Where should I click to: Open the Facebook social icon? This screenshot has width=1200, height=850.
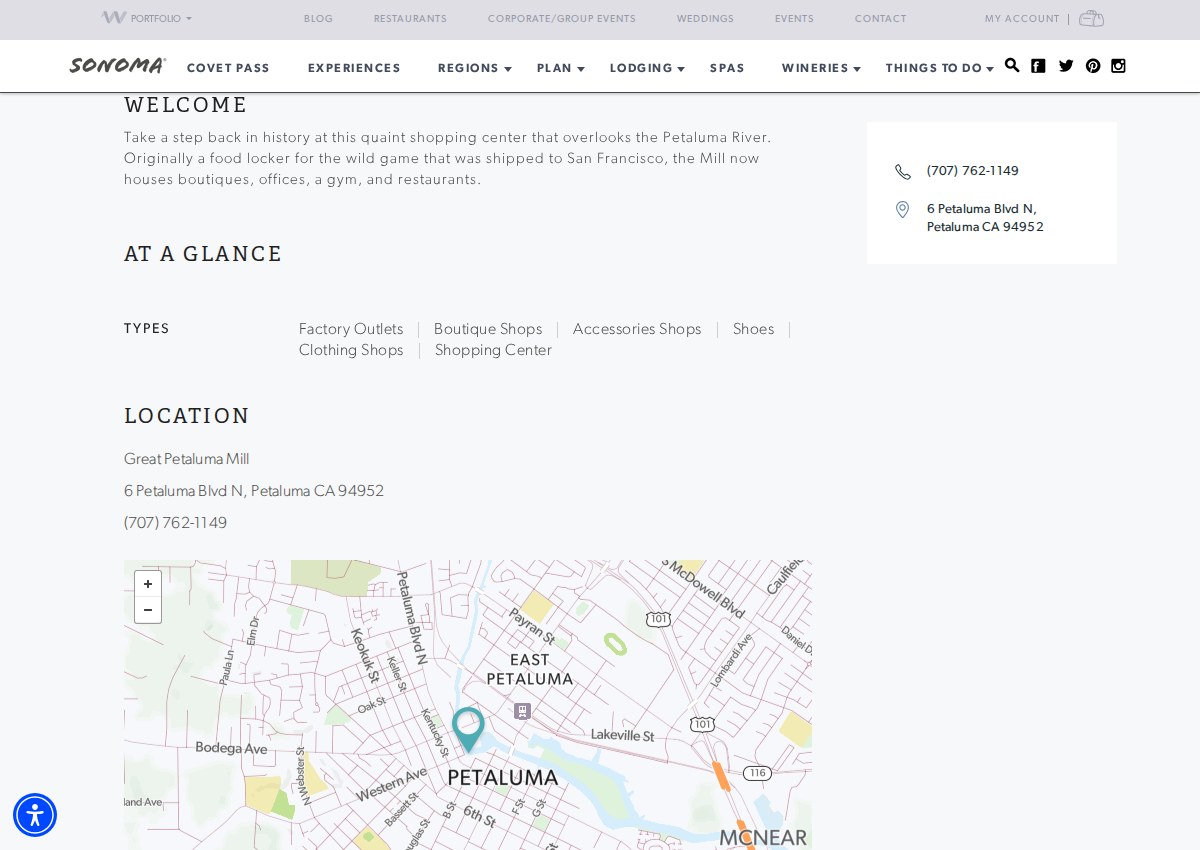[x=1038, y=66]
